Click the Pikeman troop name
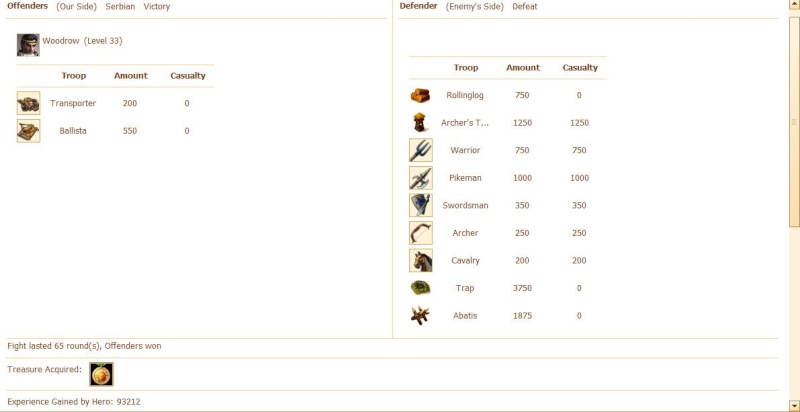The image size is (800, 412). [x=465, y=178]
